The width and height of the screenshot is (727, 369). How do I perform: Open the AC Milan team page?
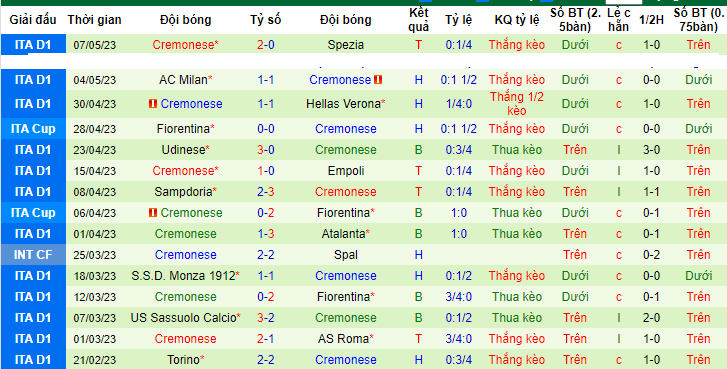coord(183,80)
